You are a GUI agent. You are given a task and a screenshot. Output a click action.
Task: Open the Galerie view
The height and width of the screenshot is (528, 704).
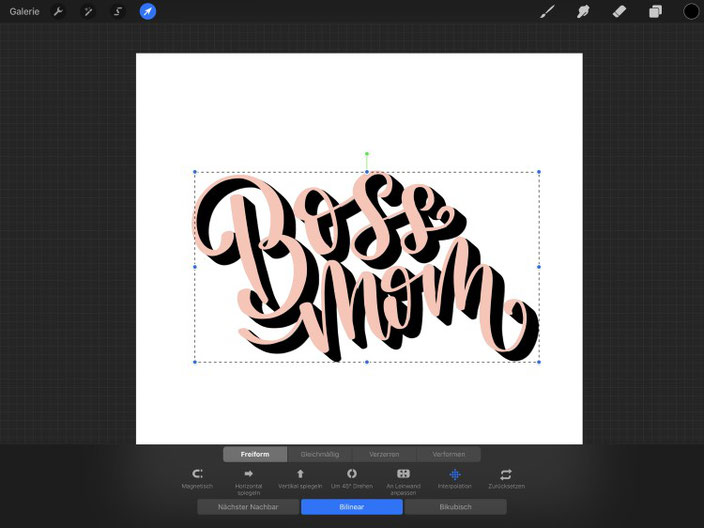(24, 12)
